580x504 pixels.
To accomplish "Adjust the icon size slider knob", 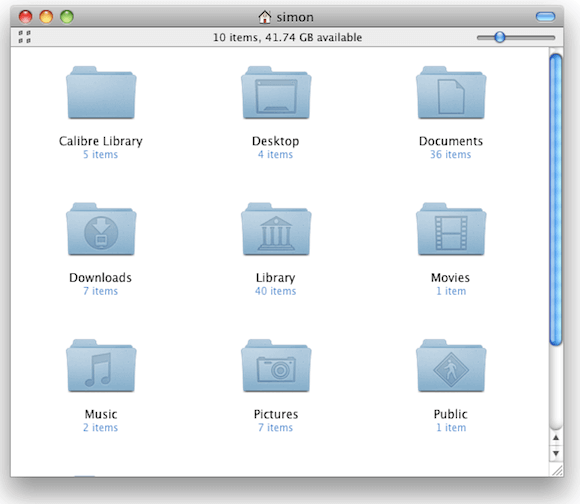I will click(x=500, y=37).
